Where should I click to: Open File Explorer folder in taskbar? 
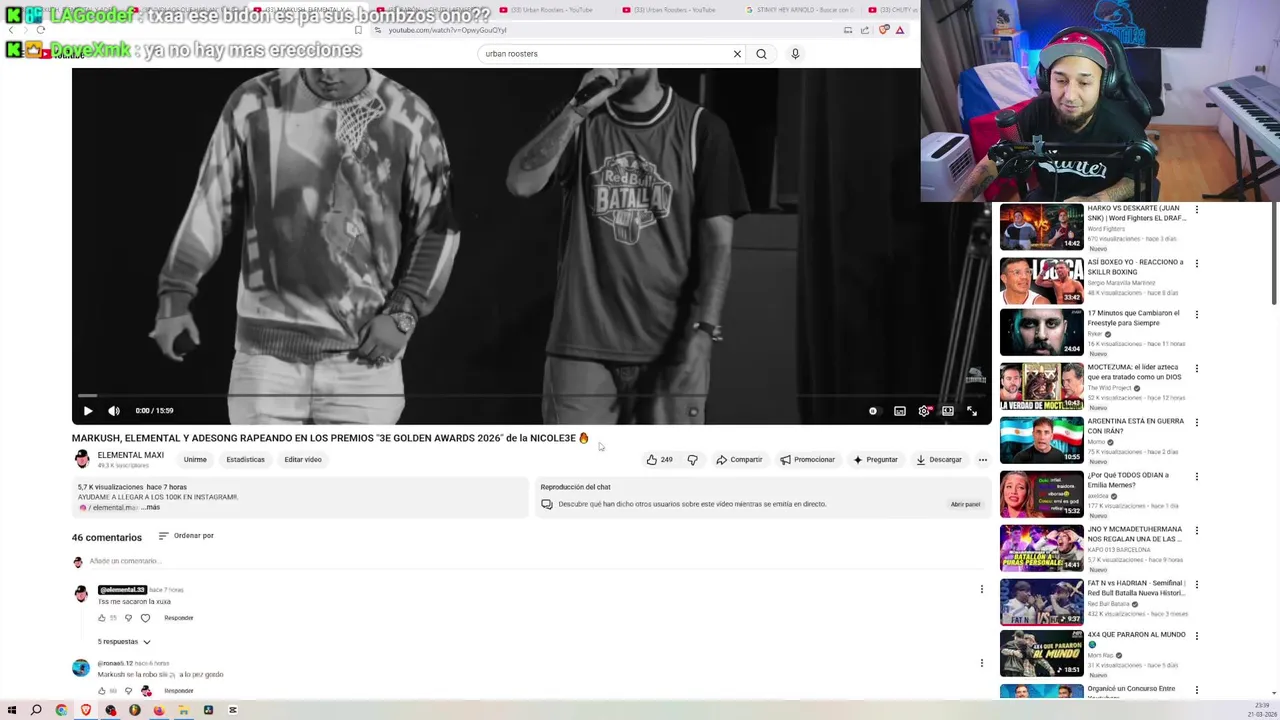(184, 710)
